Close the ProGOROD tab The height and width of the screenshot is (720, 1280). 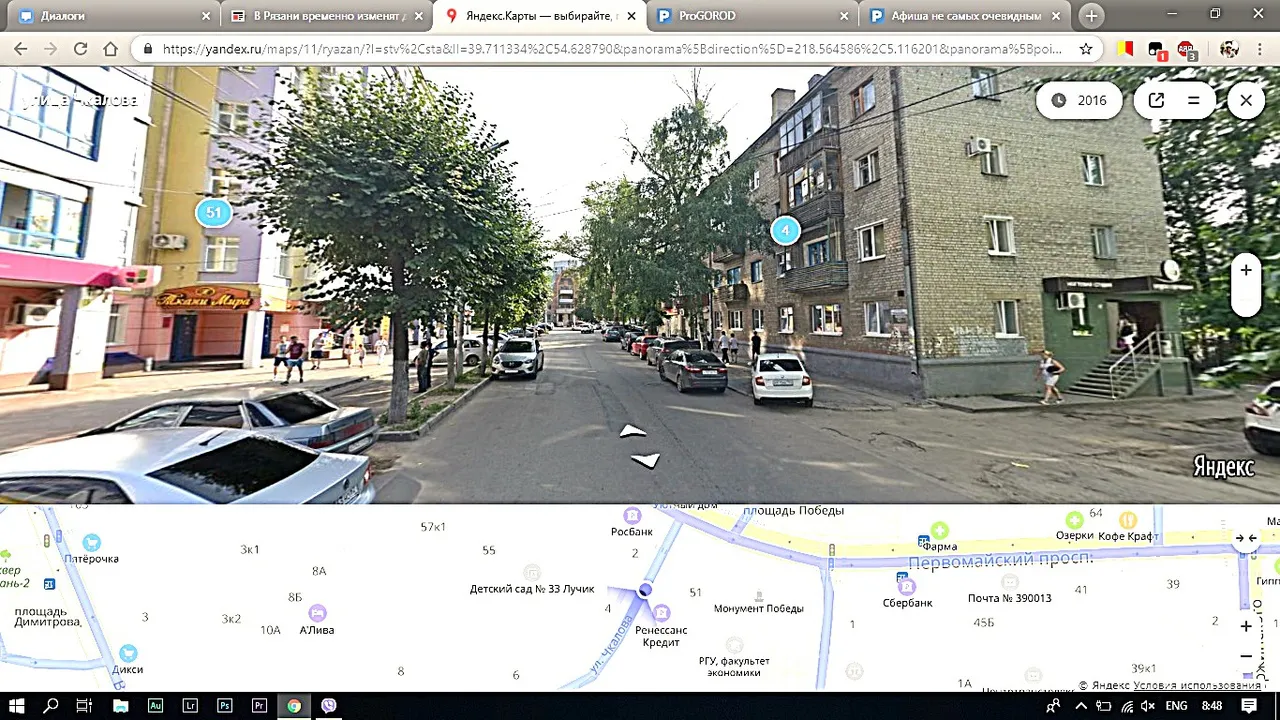click(844, 16)
